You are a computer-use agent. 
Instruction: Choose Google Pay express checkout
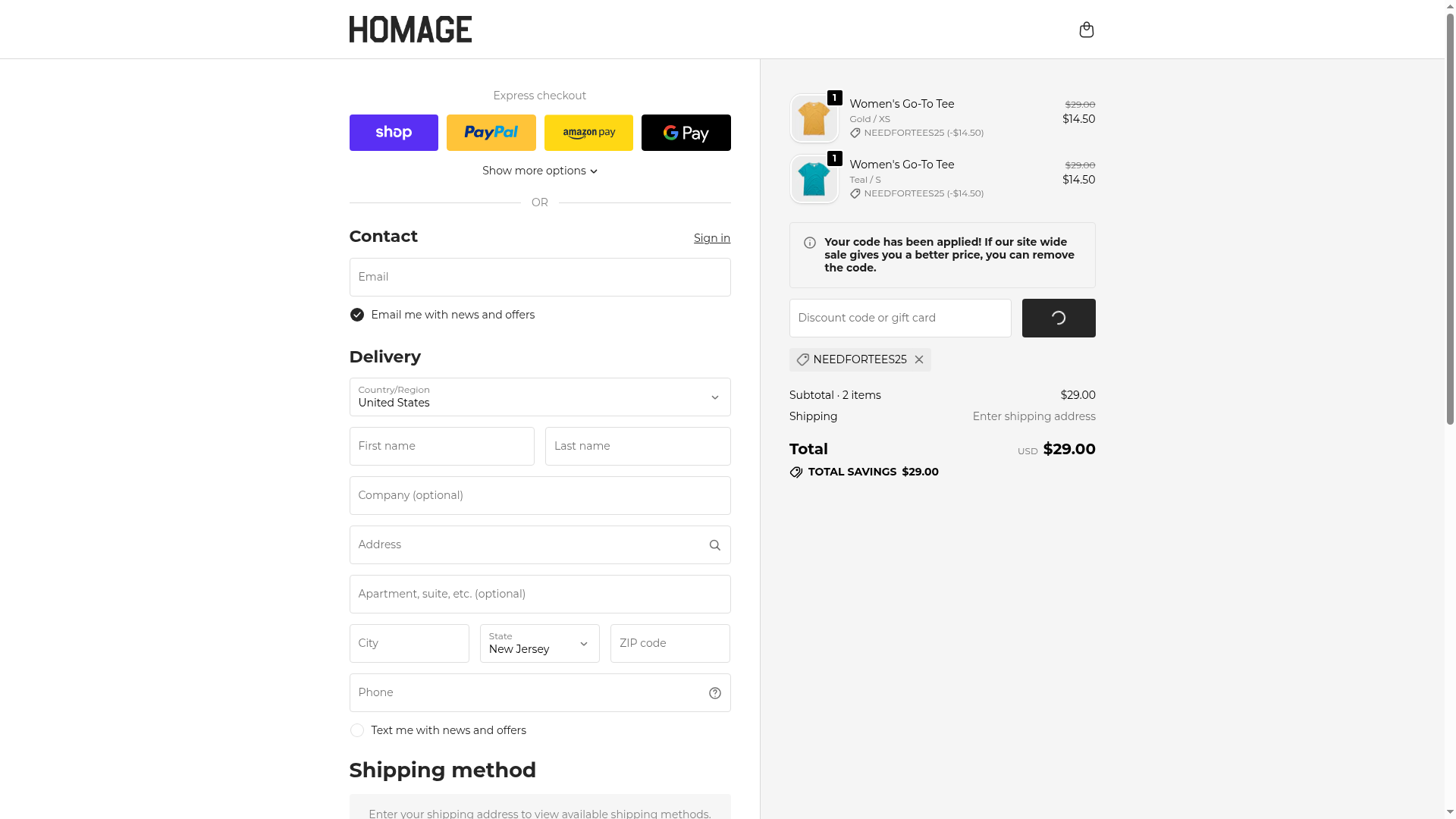coord(686,133)
